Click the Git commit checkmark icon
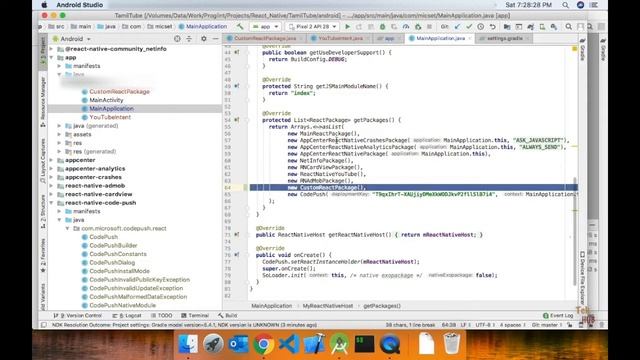Viewport: 640px width, 360px height. point(469,27)
